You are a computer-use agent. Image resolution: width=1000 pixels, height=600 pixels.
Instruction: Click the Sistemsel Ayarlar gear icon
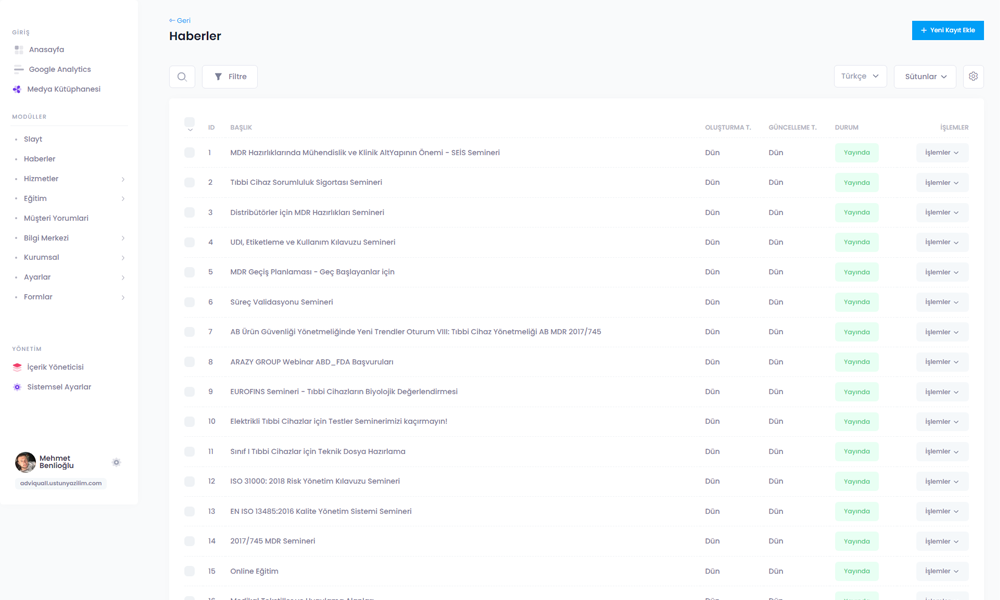[17, 388]
